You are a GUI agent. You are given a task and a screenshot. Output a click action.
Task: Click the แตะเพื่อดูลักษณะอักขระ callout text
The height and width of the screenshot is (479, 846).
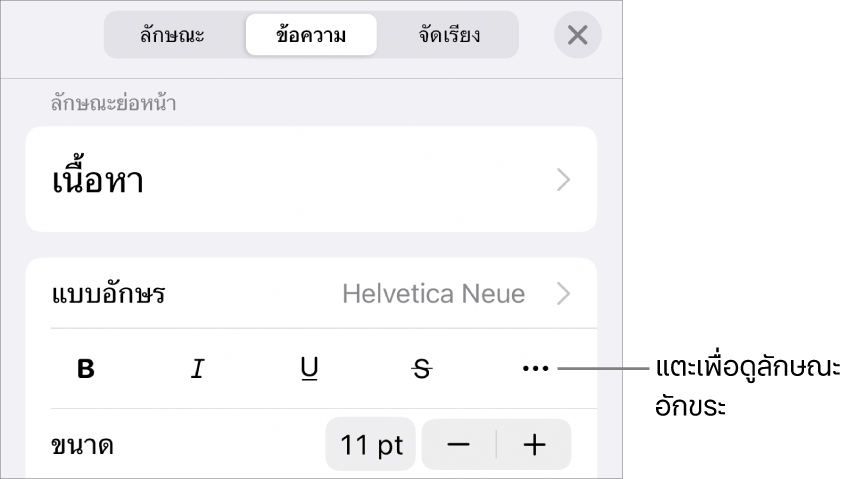tap(748, 387)
